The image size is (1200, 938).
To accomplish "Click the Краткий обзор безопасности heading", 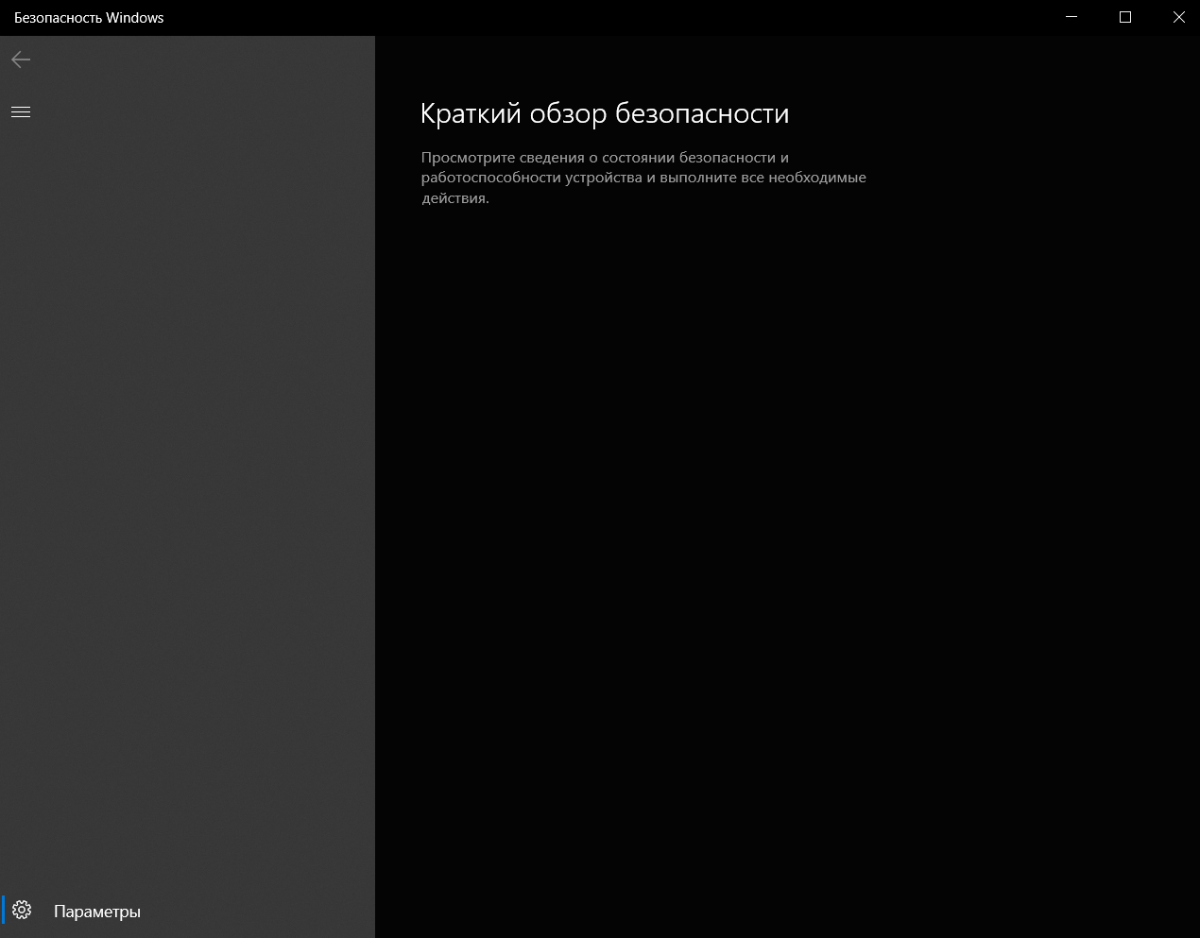I will coord(605,113).
